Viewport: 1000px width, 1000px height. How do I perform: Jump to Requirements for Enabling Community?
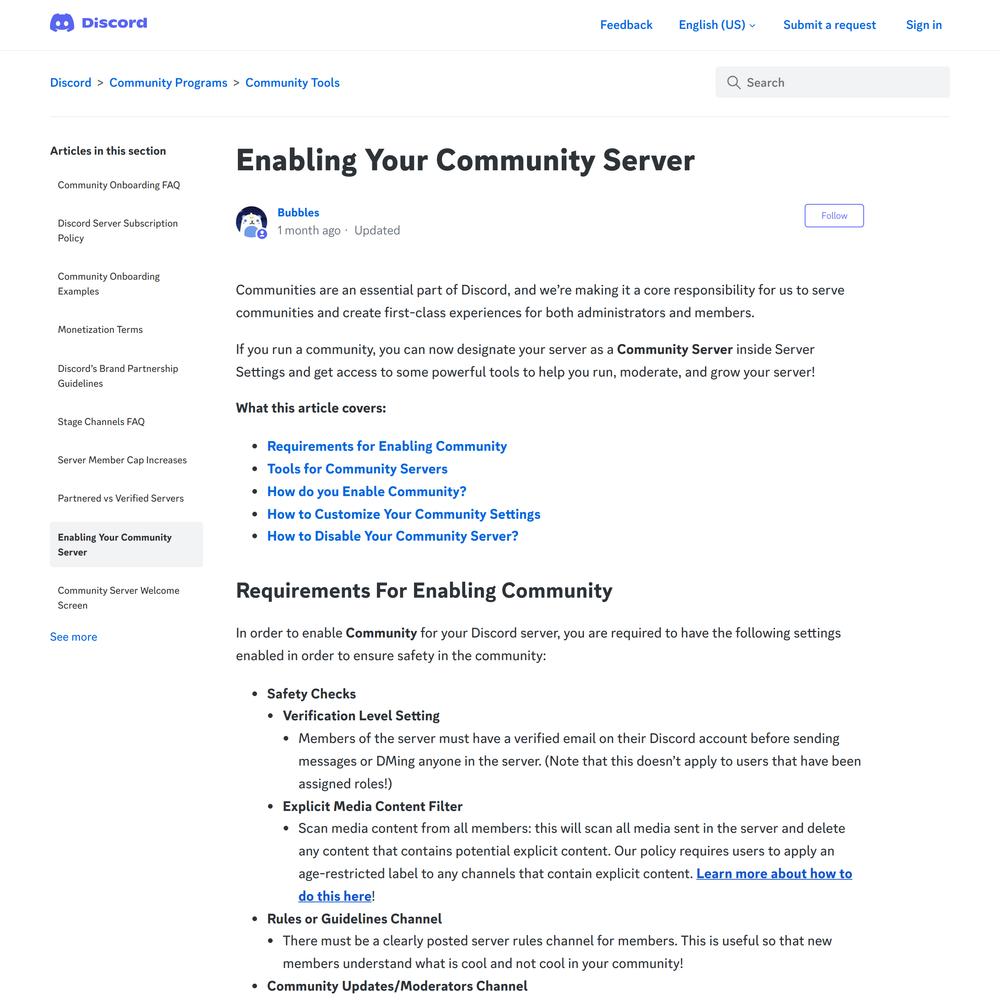[x=387, y=446]
